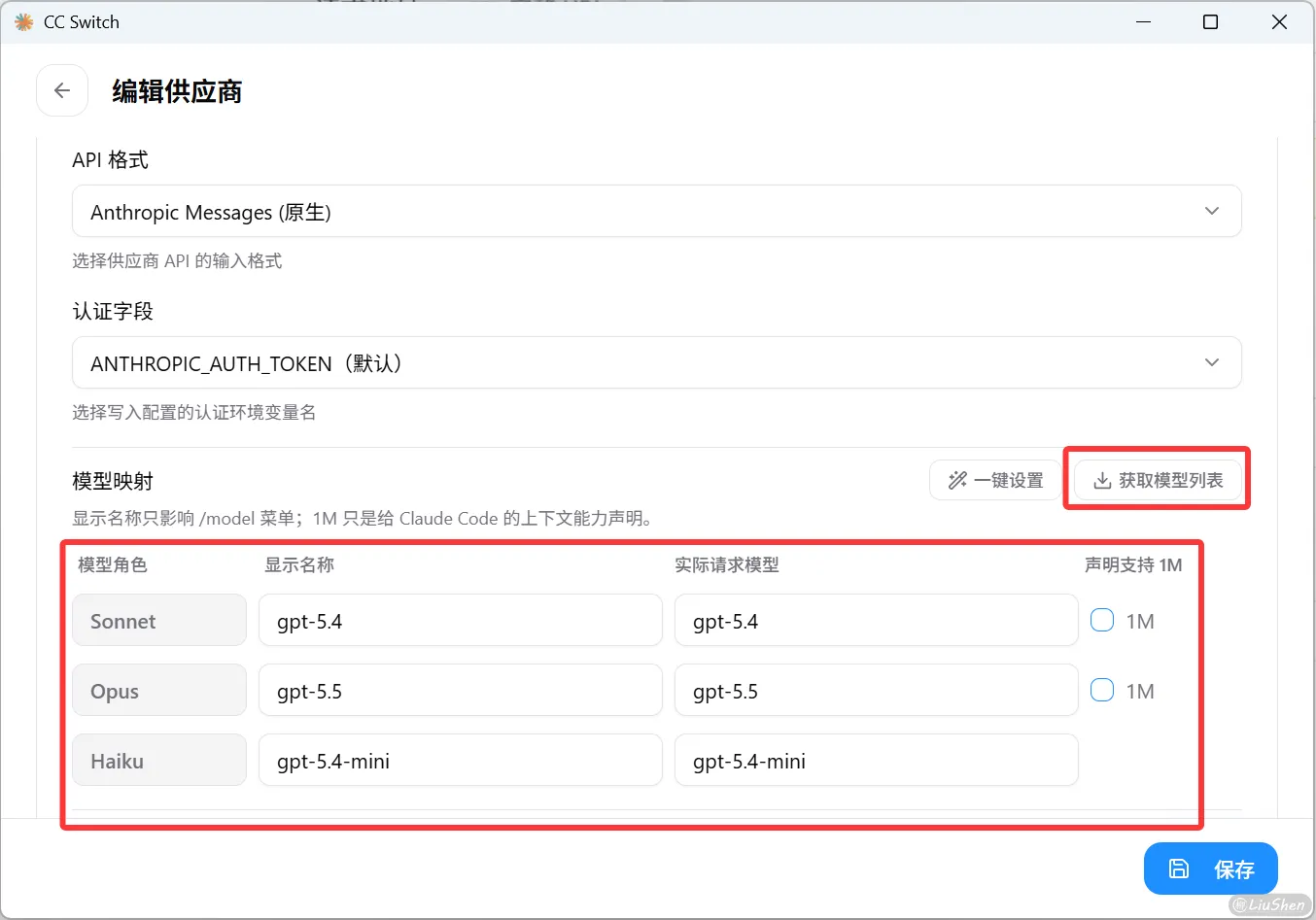Save the provider with 保存
The height and width of the screenshot is (920, 1316).
click(1211, 869)
